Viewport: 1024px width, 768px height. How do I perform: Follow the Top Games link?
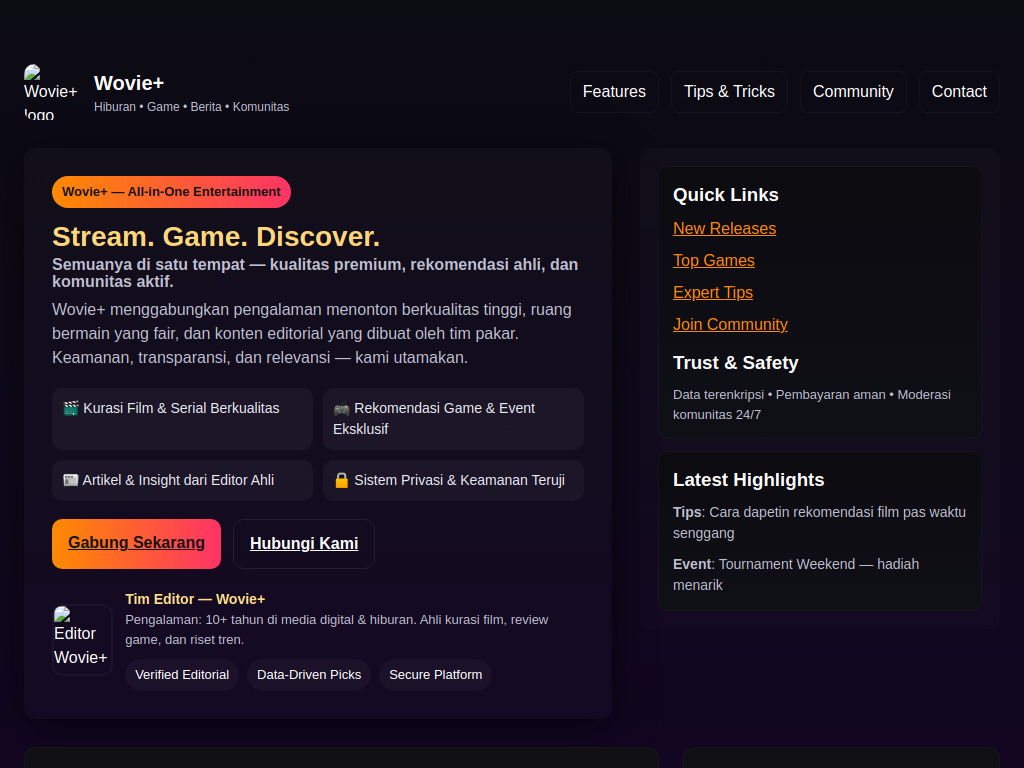[x=714, y=261]
